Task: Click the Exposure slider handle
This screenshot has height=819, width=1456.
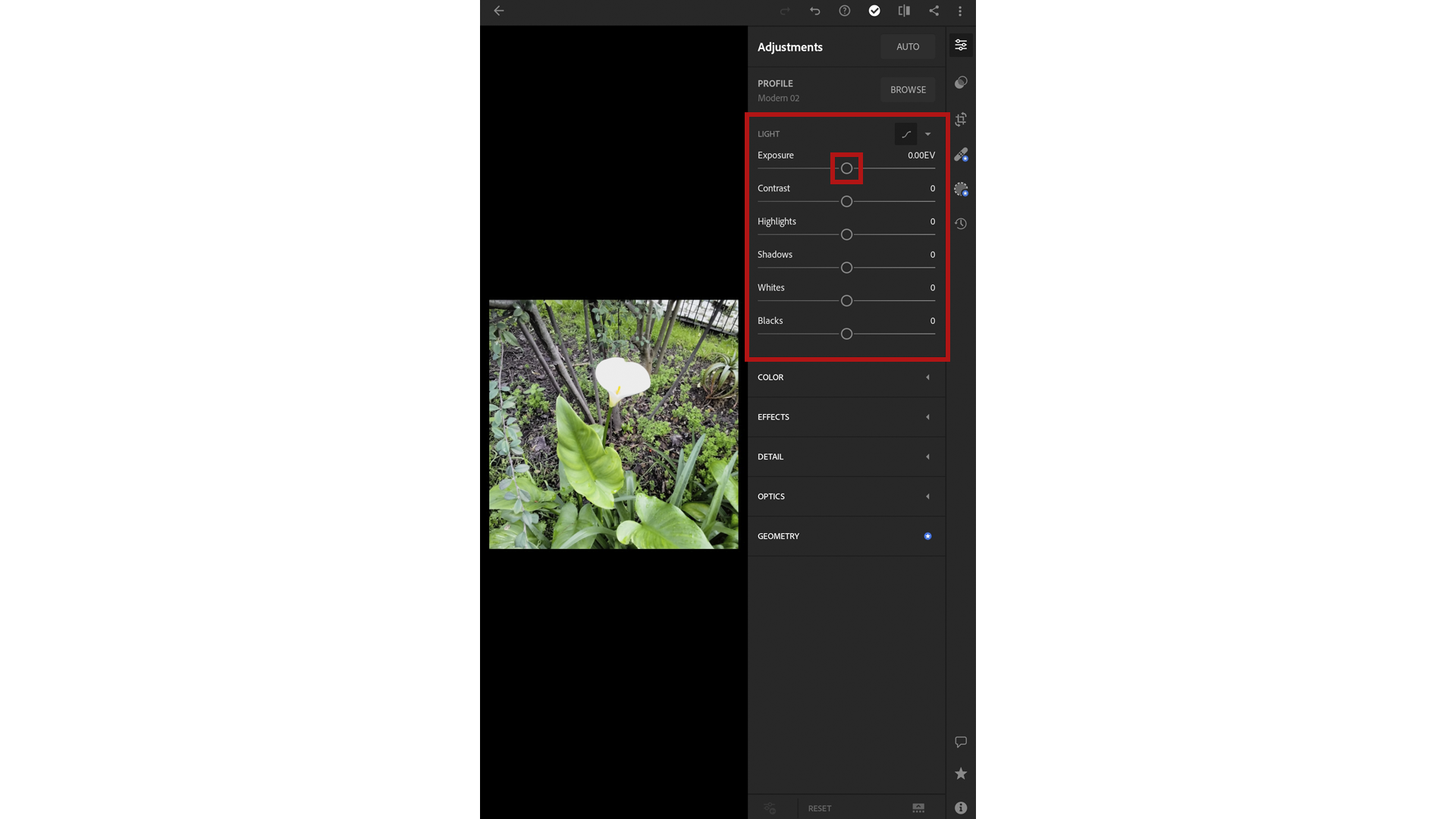Action: point(846,168)
